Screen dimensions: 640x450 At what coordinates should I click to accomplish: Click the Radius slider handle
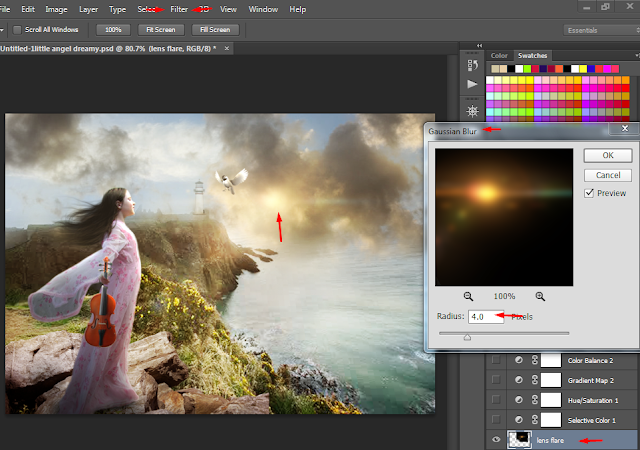(467, 337)
